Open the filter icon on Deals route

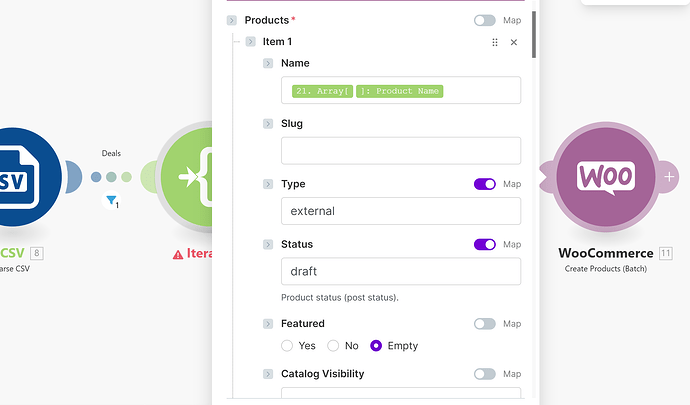111,201
